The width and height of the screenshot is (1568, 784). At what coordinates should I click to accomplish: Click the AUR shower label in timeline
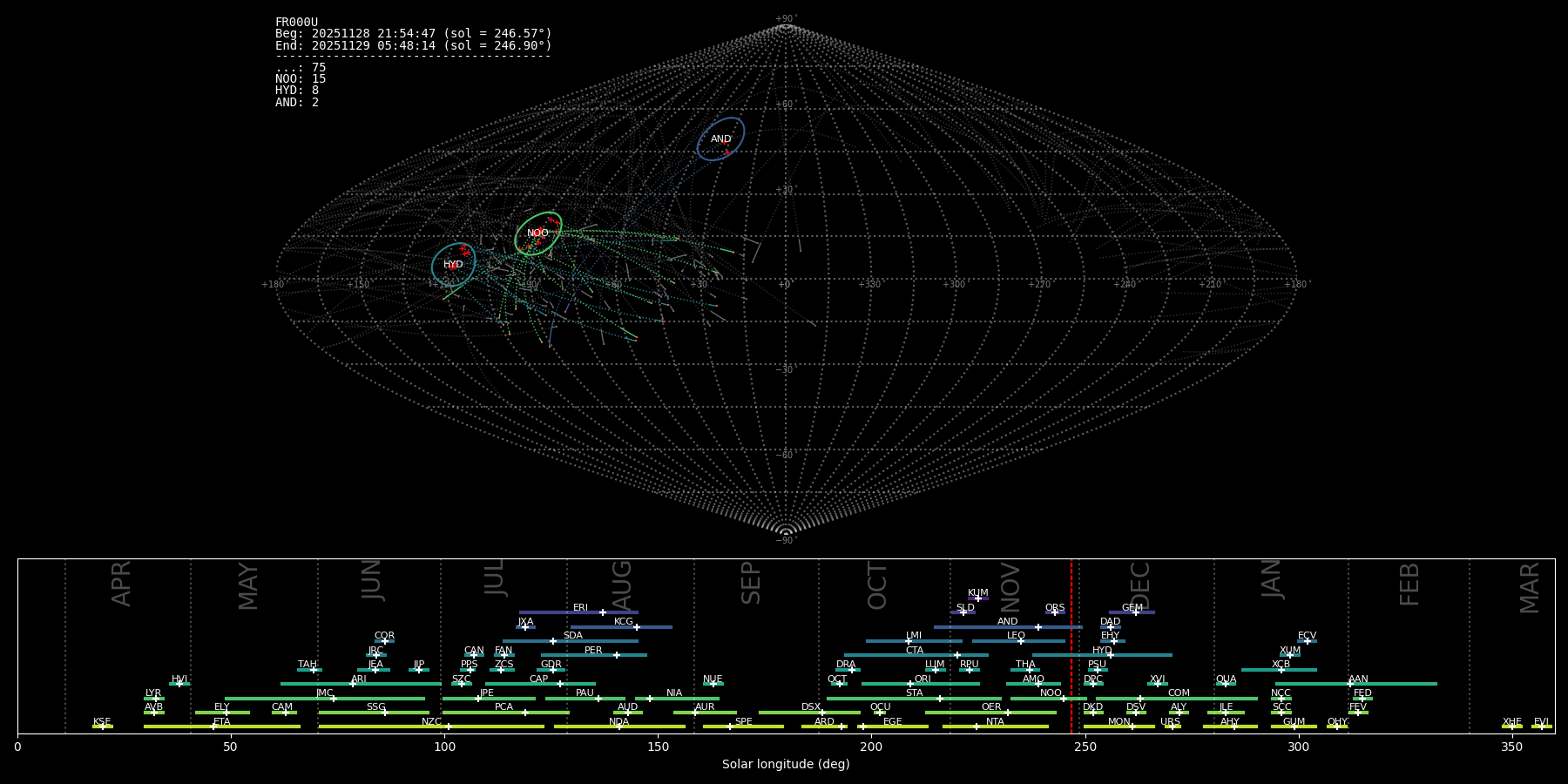pos(705,707)
